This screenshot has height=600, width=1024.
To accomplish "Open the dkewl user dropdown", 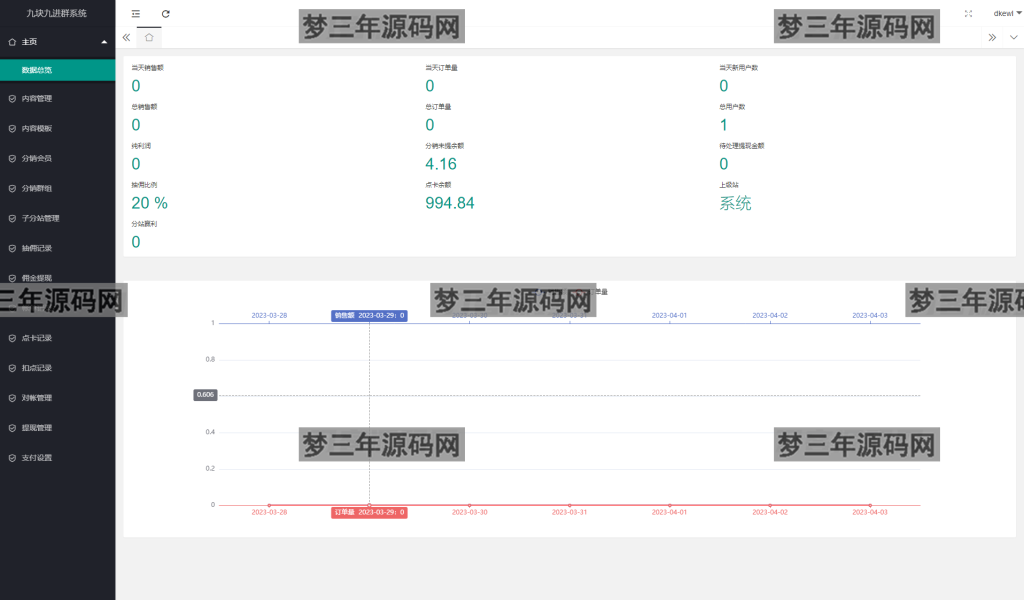I will click(1008, 14).
